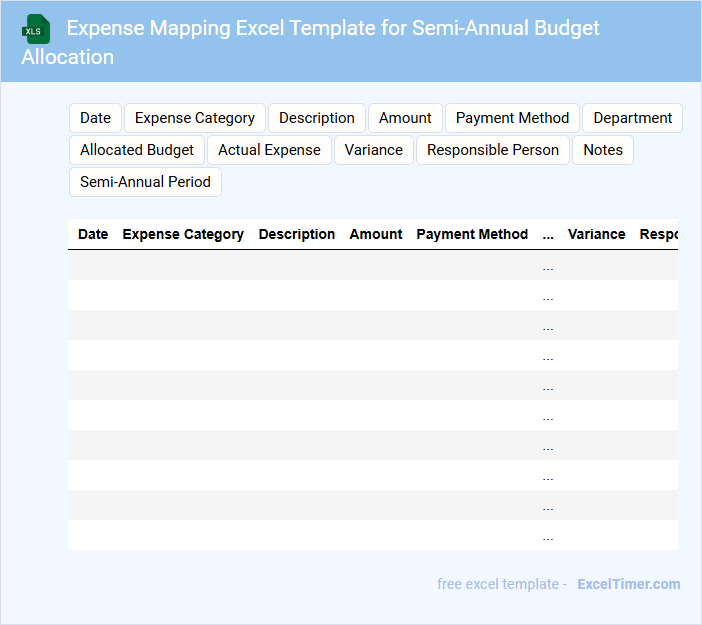
Task: Select the Responsible Person tag
Action: tap(493, 150)
